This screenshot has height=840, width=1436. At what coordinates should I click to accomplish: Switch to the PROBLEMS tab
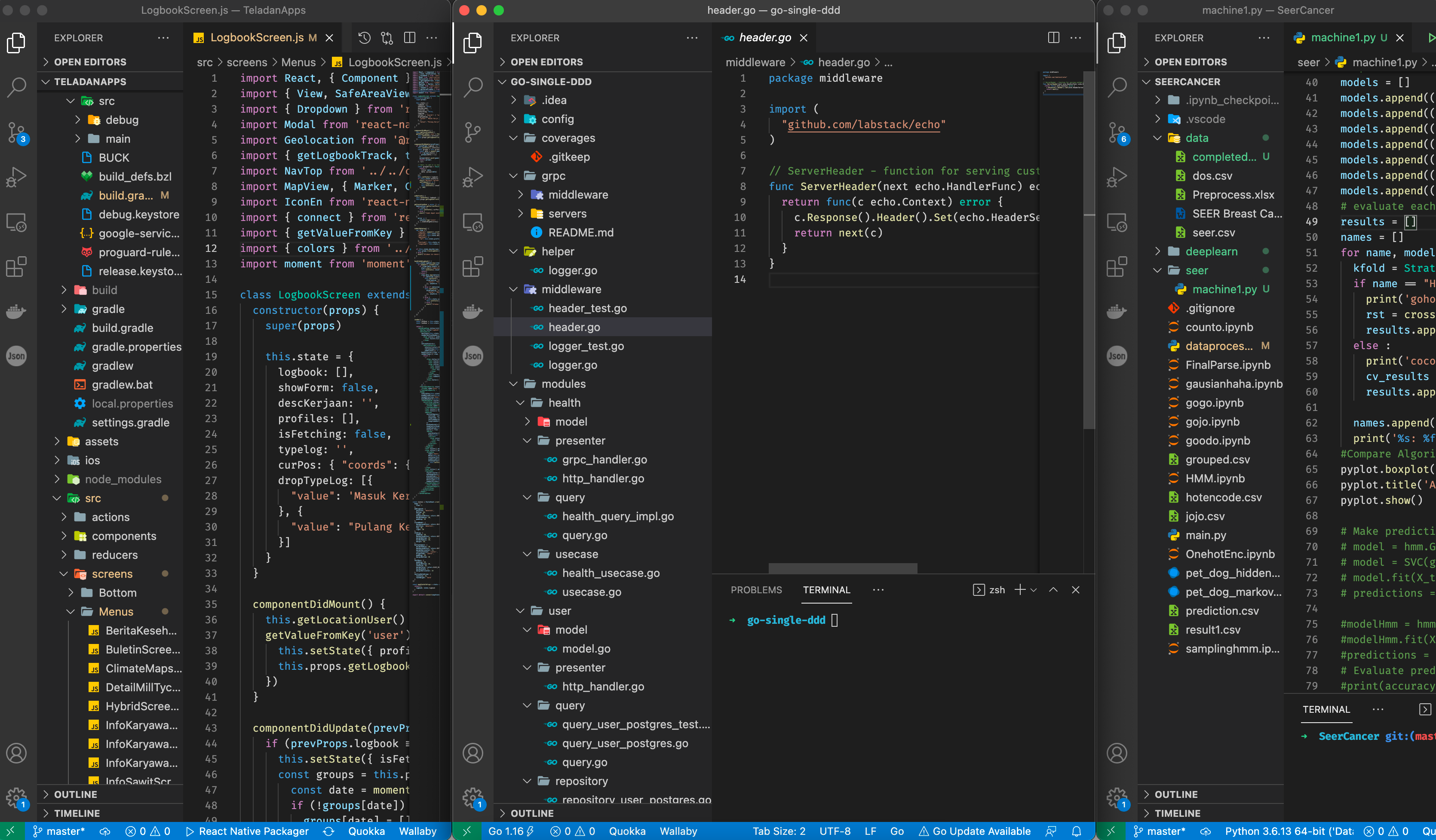757,590
